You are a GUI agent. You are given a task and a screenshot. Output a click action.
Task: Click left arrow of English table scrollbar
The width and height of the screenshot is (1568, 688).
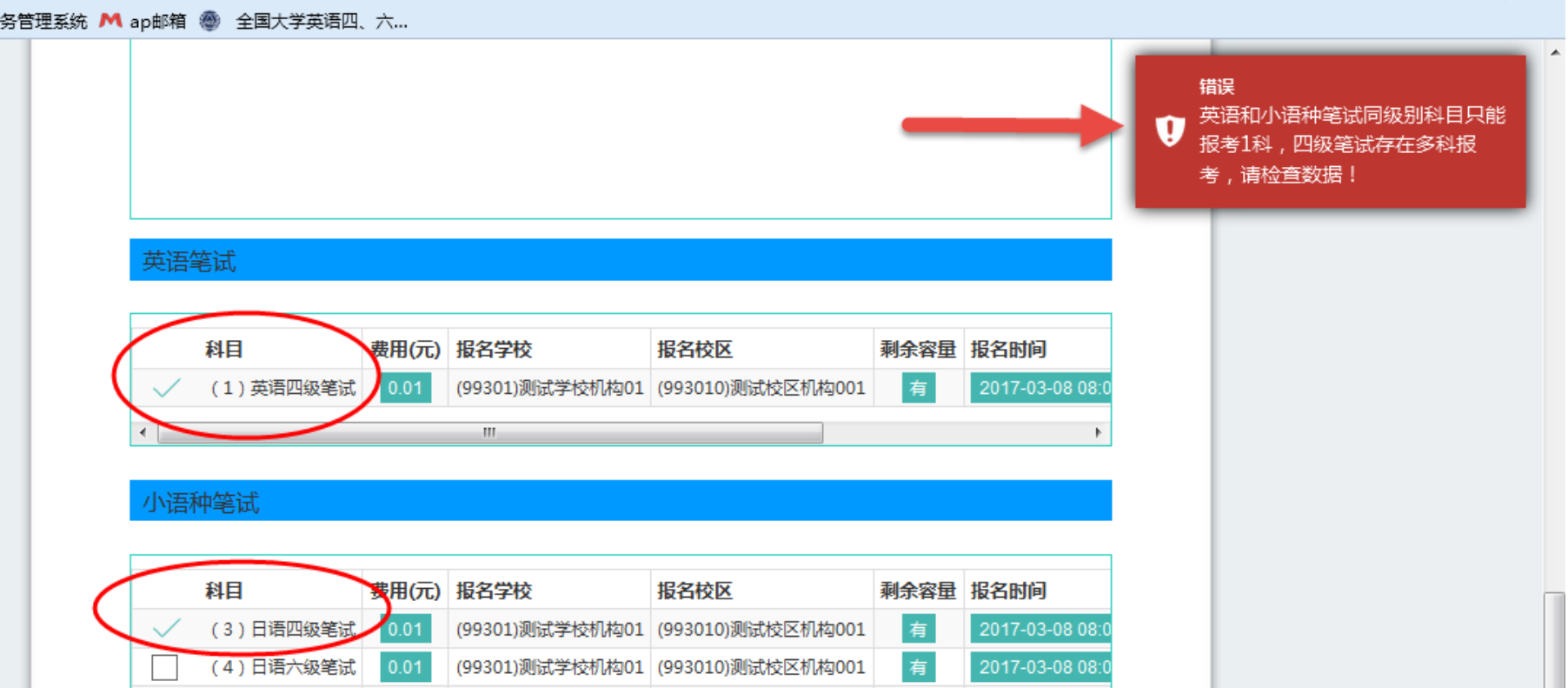pyautogui.click(x=143, y=432)
